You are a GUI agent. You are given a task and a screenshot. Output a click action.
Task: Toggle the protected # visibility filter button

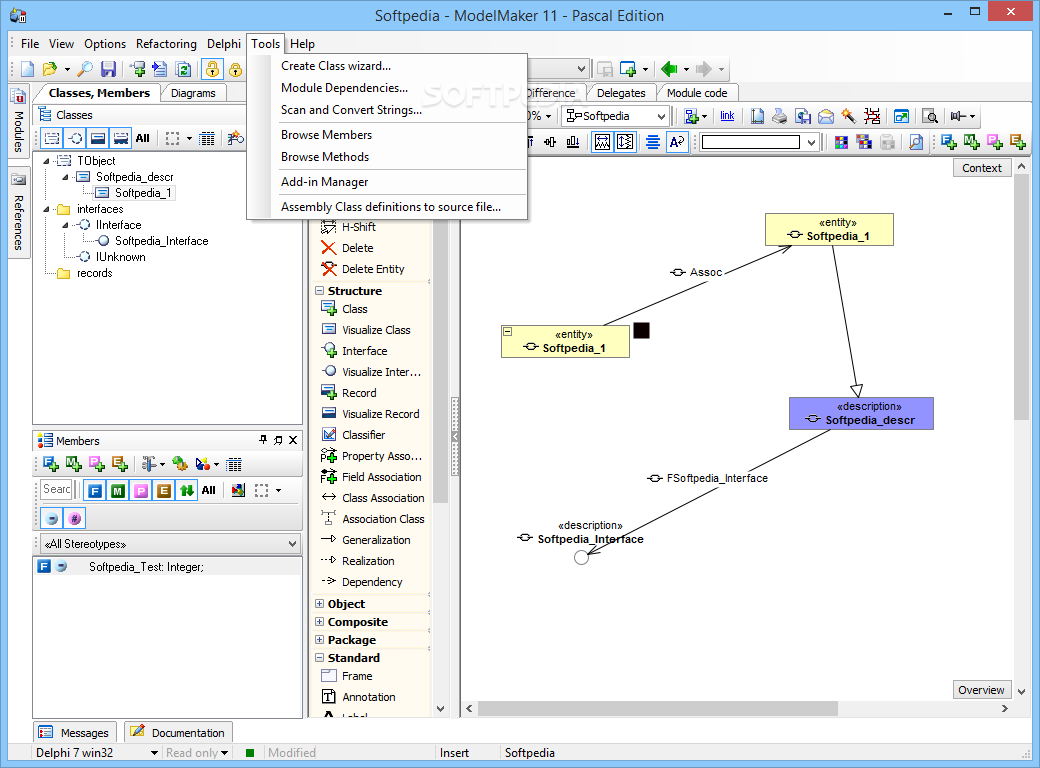point(75,519)
